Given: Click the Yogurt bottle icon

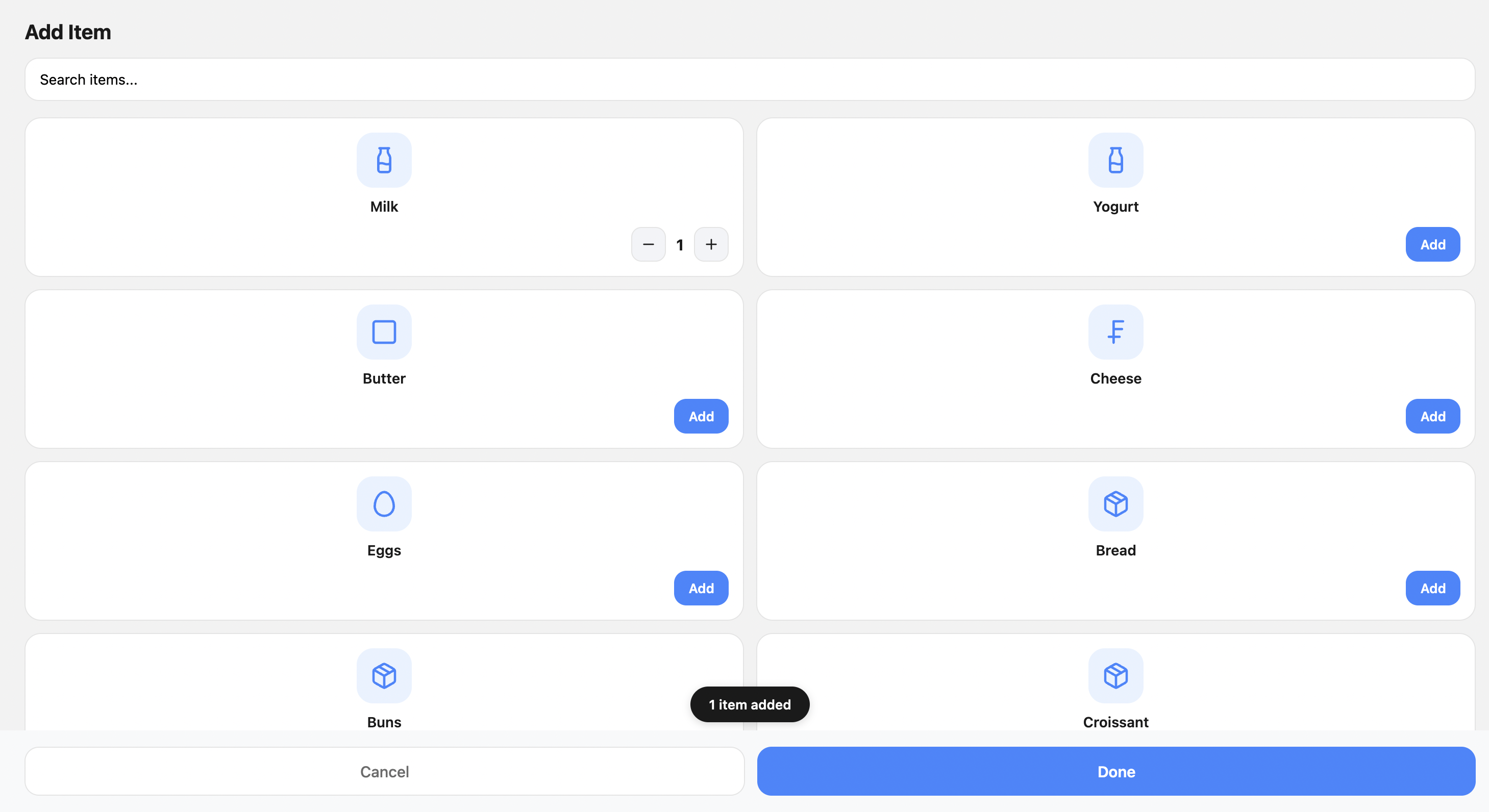Looking at the screenshot, I should coord(1115,160).
